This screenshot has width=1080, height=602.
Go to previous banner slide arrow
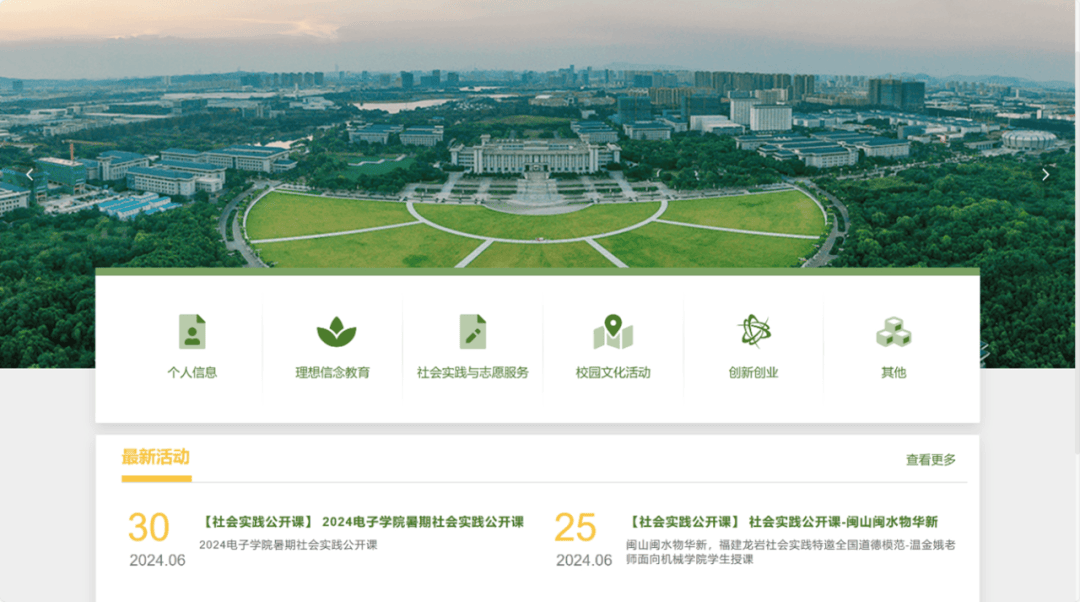(x=30, y=175)
